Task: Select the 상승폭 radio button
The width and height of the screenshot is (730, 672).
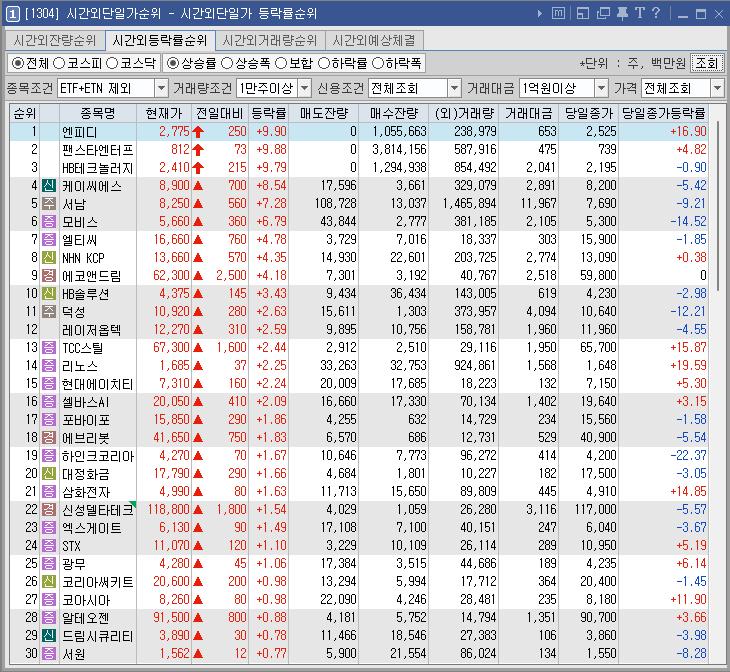Action: pyautogui.click(x=227, y=63)
